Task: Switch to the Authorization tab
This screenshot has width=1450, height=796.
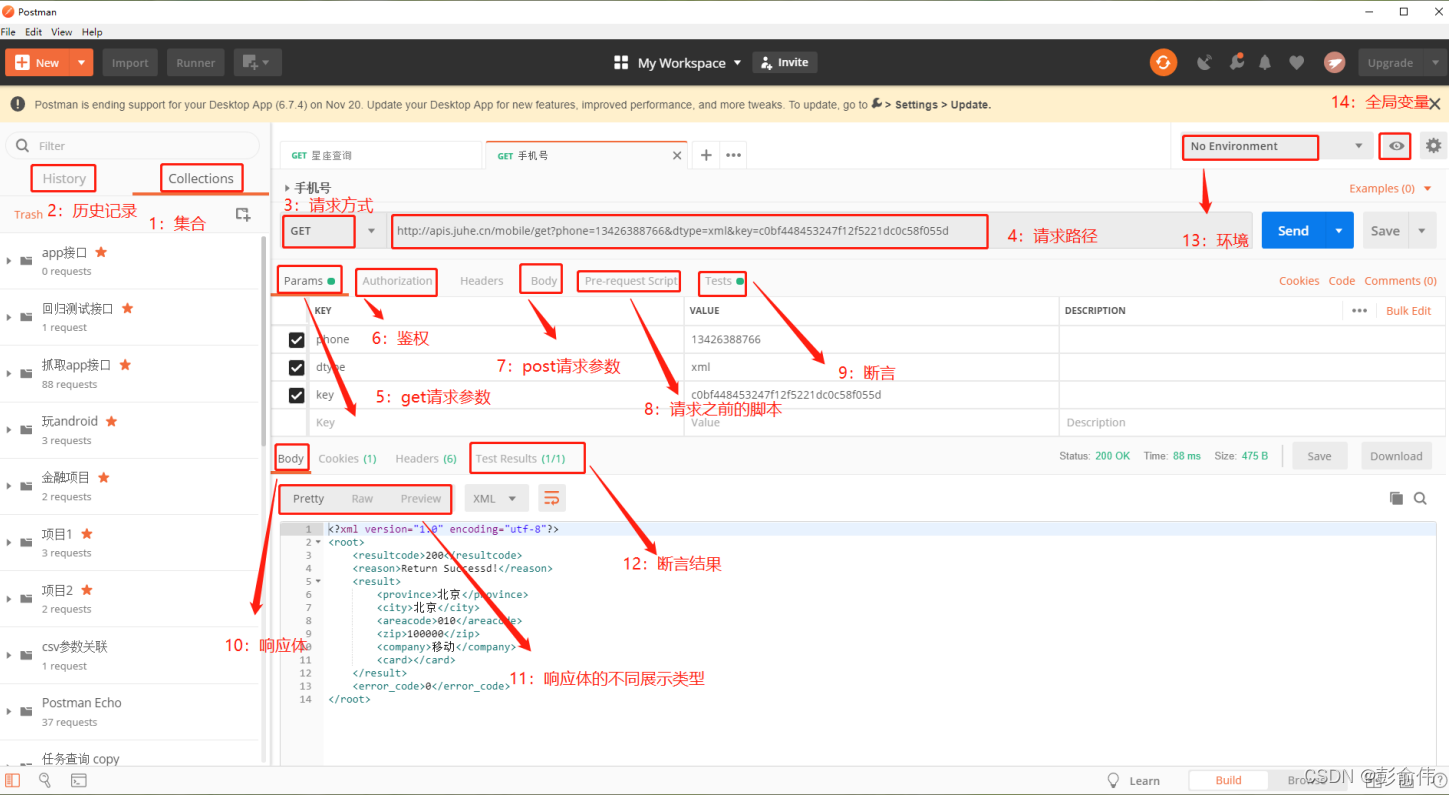Action: pos(397,281)
